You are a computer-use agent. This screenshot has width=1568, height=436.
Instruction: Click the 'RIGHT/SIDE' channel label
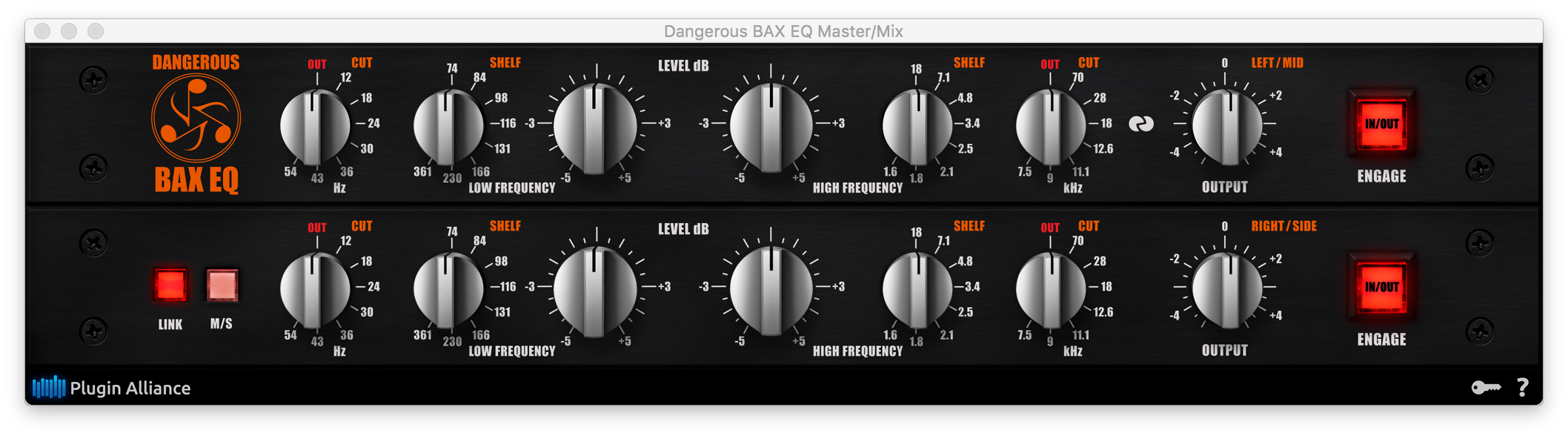pos(1284,226)
